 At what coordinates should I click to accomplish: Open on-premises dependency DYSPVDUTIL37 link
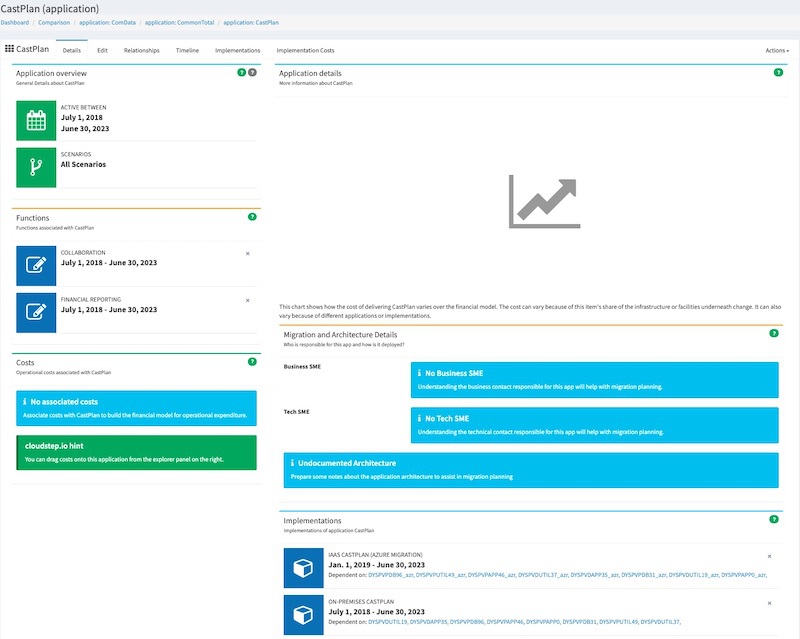click(x=660, y=622)
